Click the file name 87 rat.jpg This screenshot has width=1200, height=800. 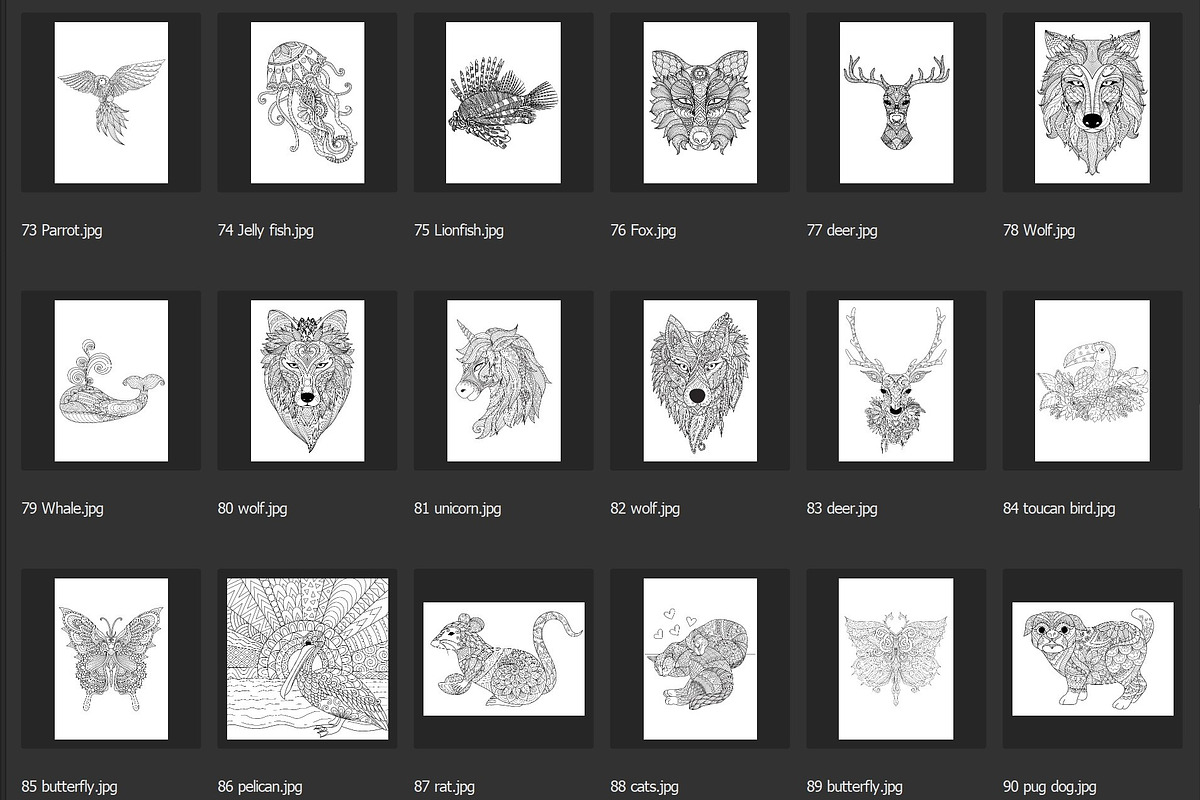(x=444, y=787)
